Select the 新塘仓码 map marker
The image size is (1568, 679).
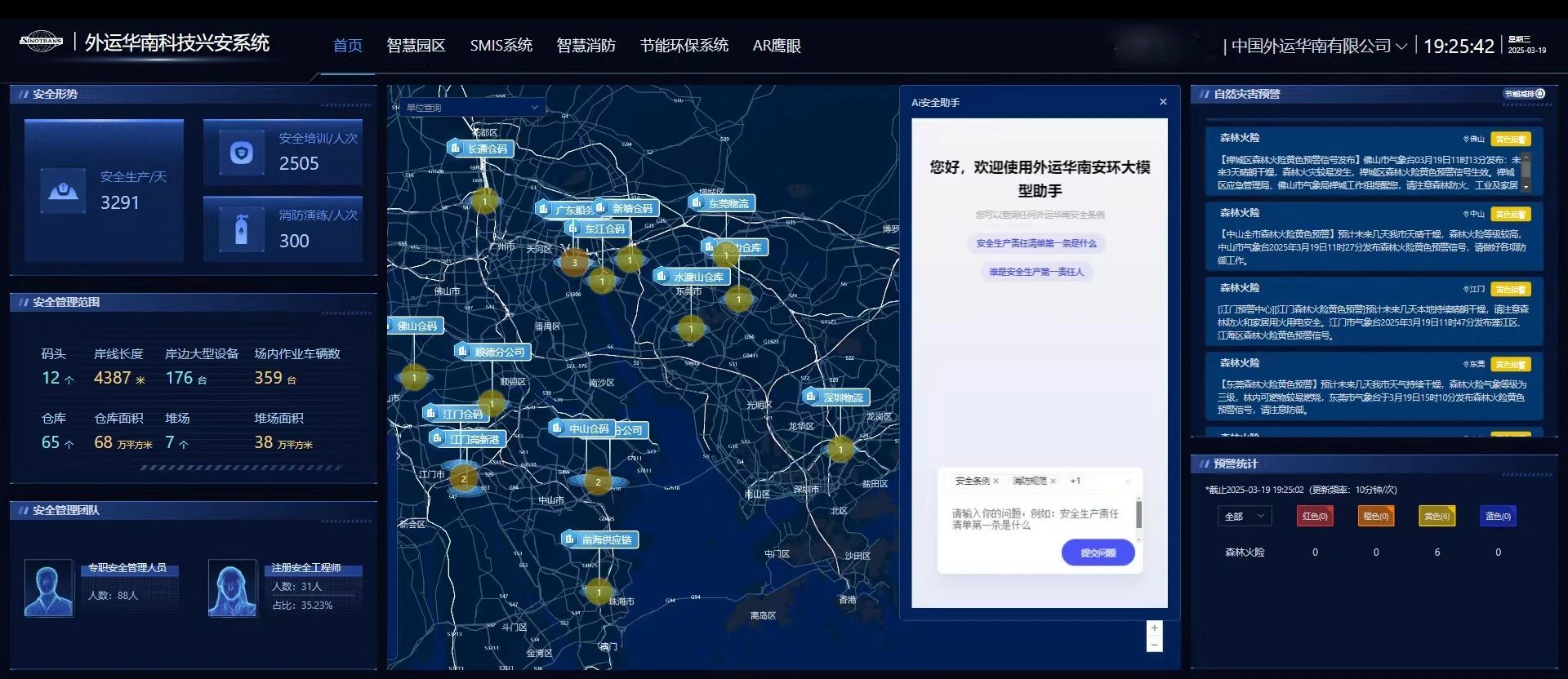[x=626, y=208]
